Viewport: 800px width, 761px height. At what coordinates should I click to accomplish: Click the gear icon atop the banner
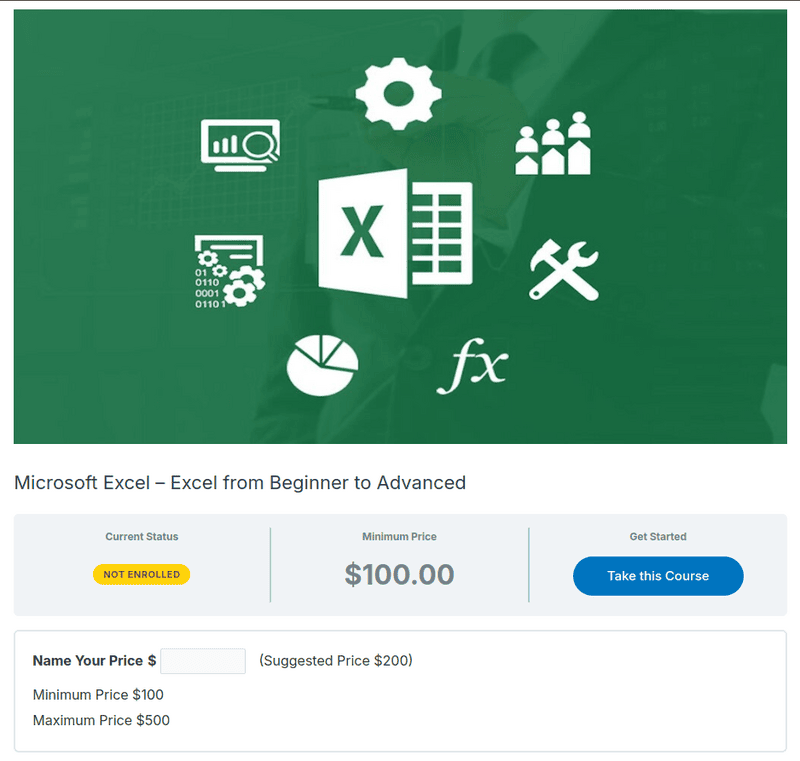click(398, 93)
